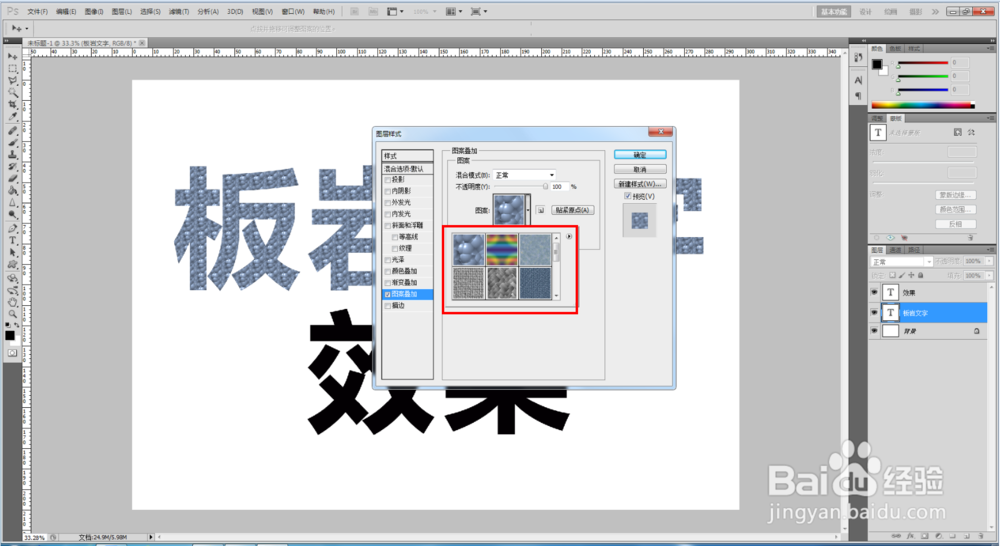Toggle Quick Mask mode icon
This screenshot has height=546, width=1000.
click(x=12, y=353)
